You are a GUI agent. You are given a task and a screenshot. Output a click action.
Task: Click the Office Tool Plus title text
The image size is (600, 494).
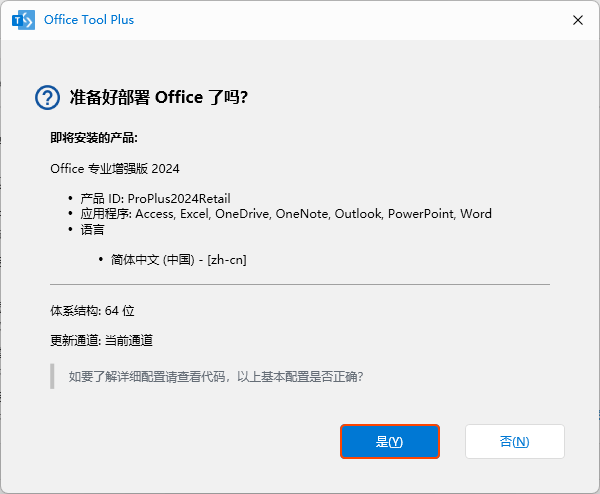90,20
